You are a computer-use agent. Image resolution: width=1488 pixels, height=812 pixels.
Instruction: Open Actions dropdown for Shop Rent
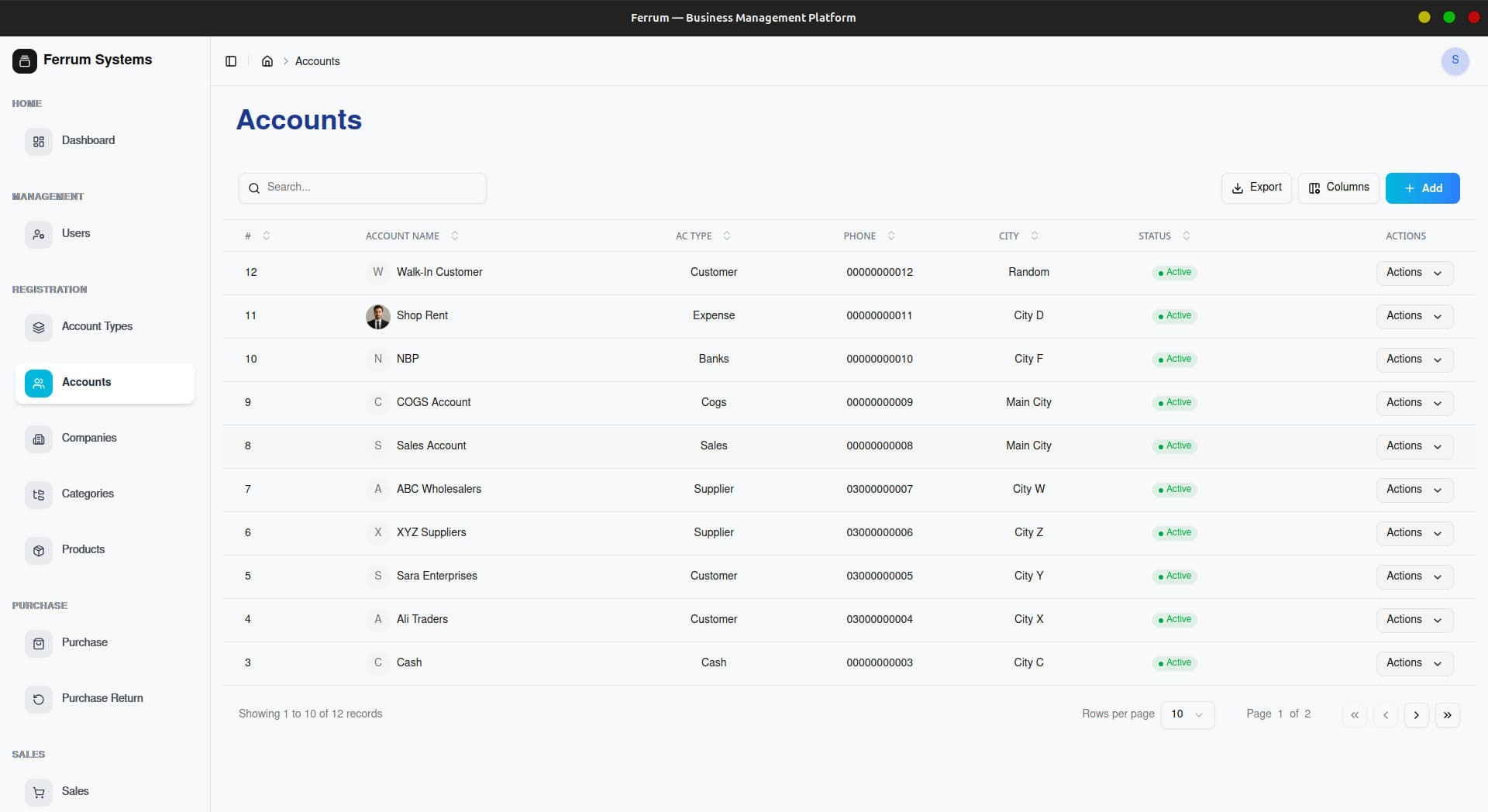tap(1414, 316)
